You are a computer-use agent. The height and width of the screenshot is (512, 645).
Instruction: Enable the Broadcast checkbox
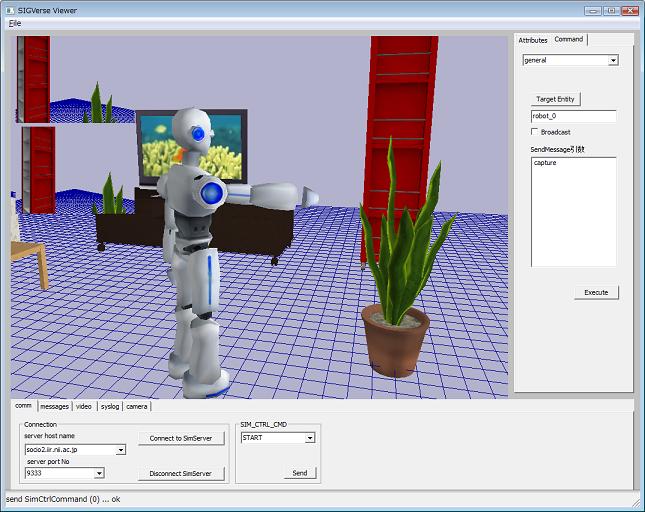(x=535, y=132)
